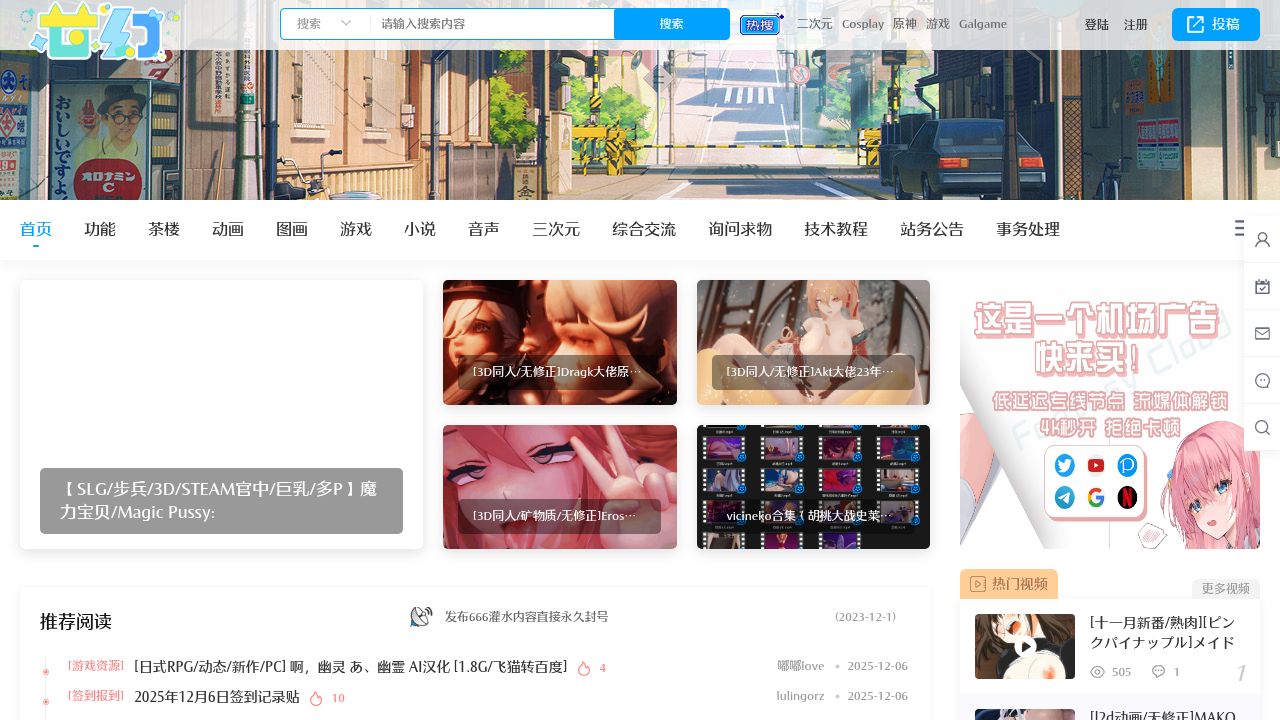Select the 站务公告 menu item
Screen dimensions: 1280x720
[932, 229]
